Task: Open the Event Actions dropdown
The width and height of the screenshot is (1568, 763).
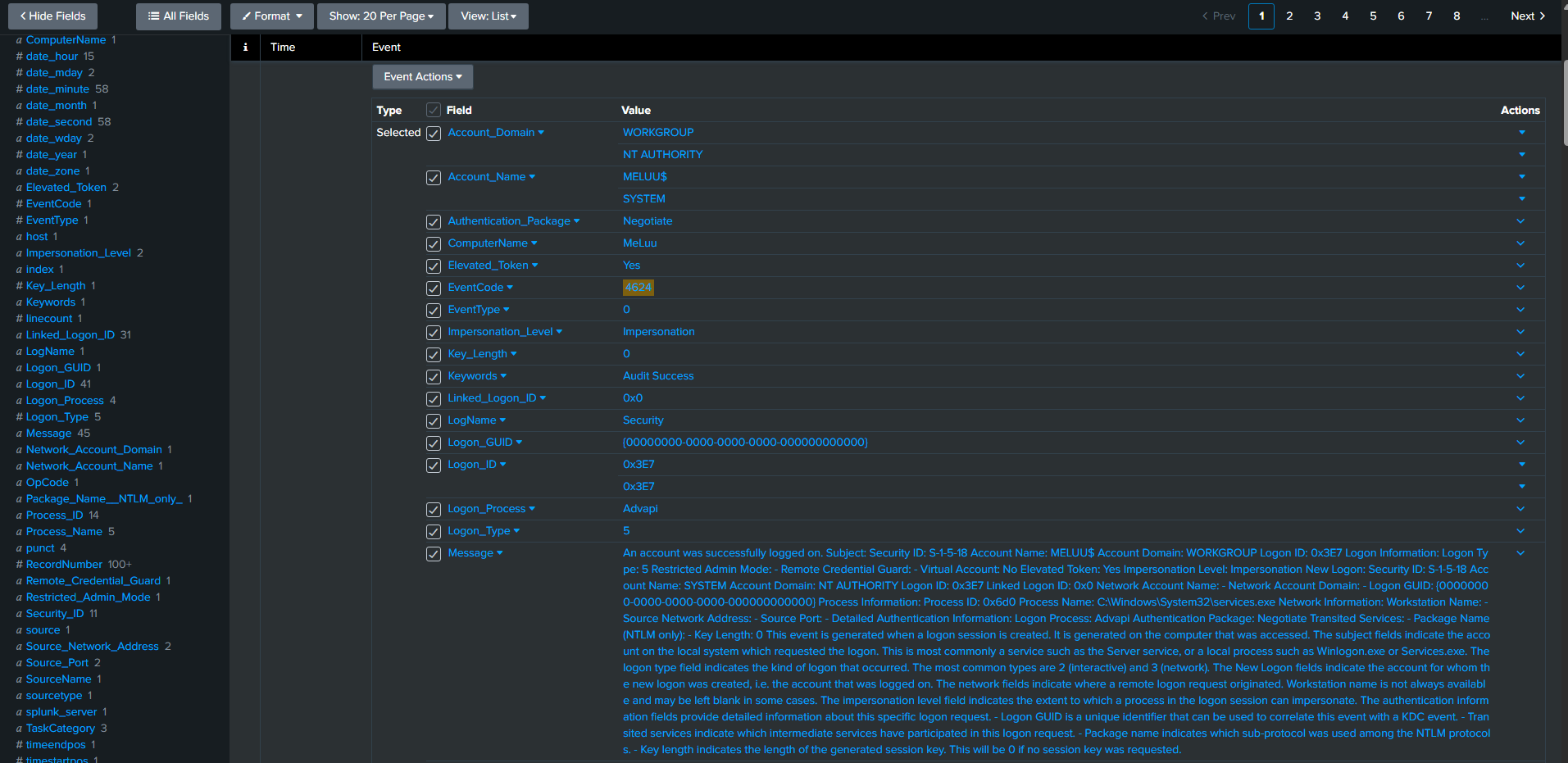Action: pyautogui.click(x=423, y=77)
